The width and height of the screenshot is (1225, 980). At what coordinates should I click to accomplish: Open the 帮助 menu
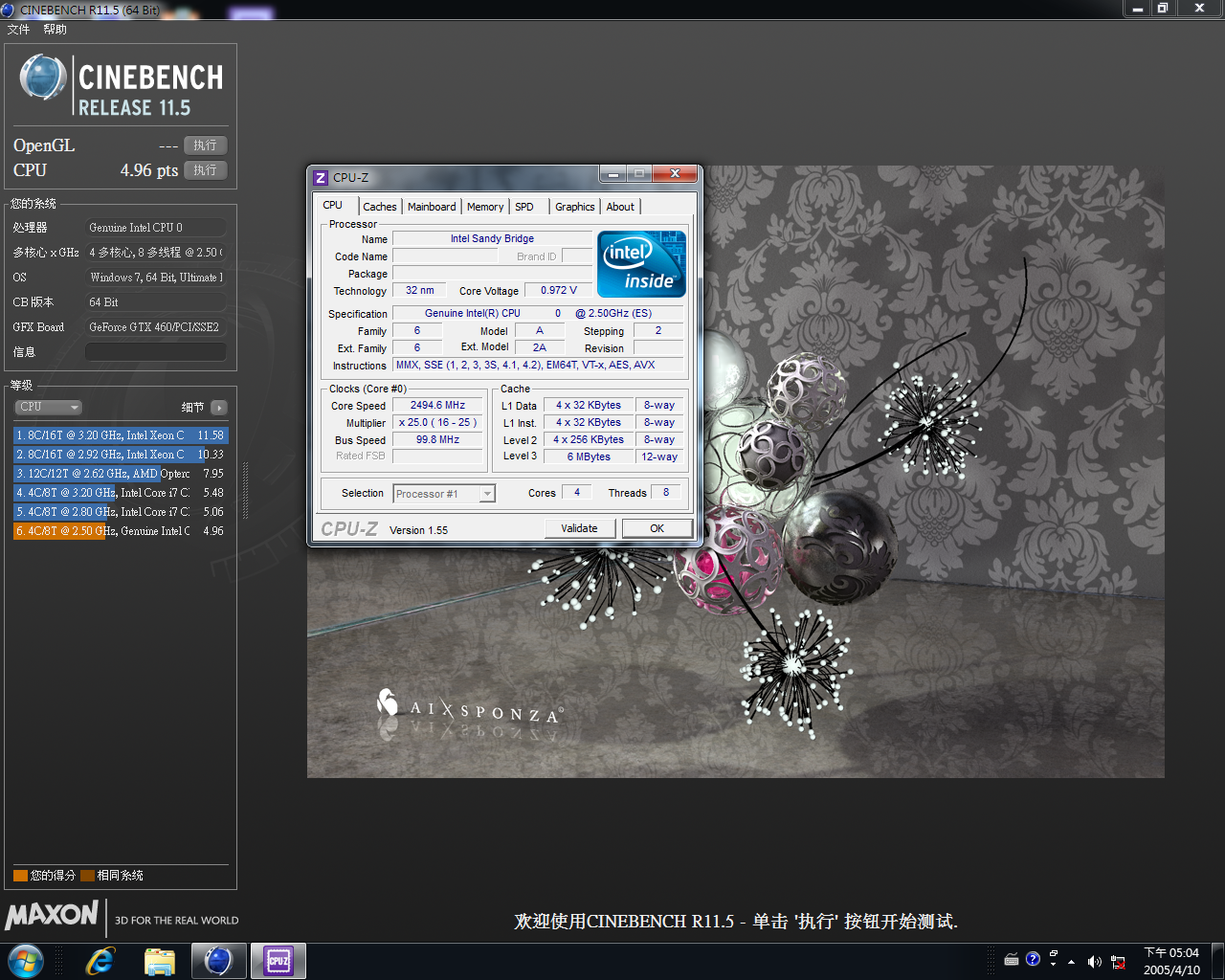click(55, 30)
